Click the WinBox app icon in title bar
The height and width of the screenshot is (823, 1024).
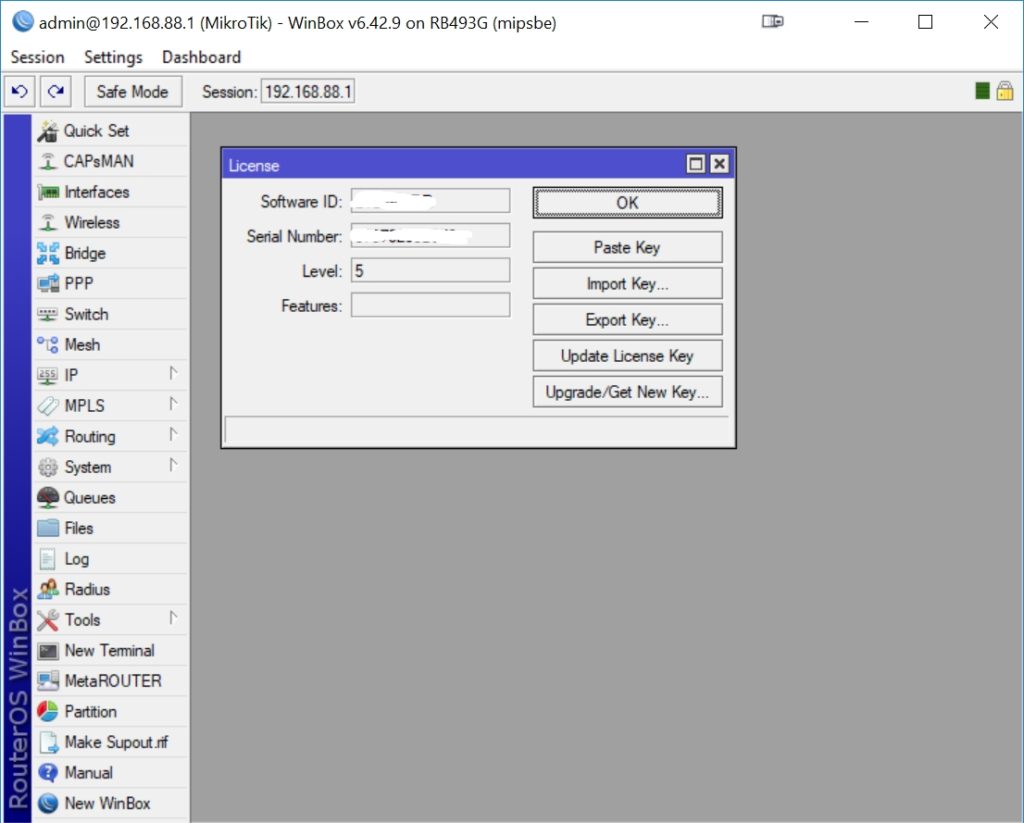pyautogui.click(x=23, y=22)
